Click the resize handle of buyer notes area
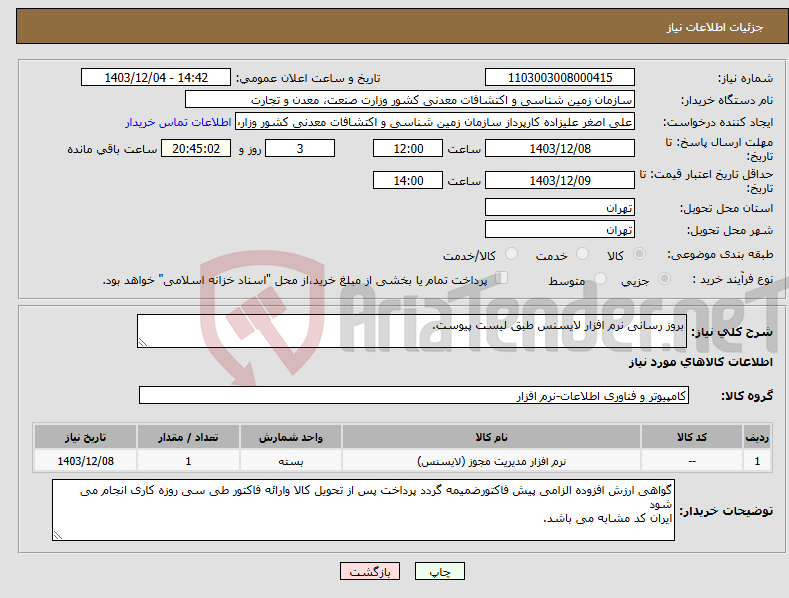 [x=58, y=536]
